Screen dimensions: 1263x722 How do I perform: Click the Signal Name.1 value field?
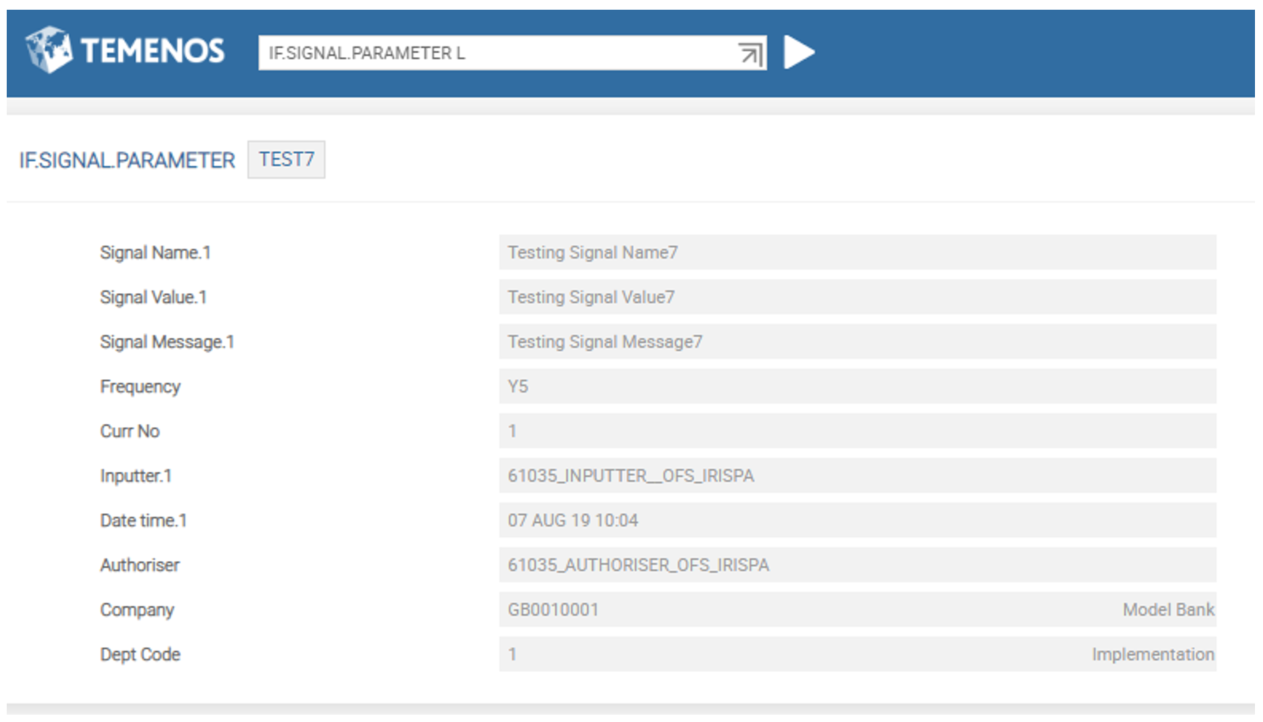(856, 253)
